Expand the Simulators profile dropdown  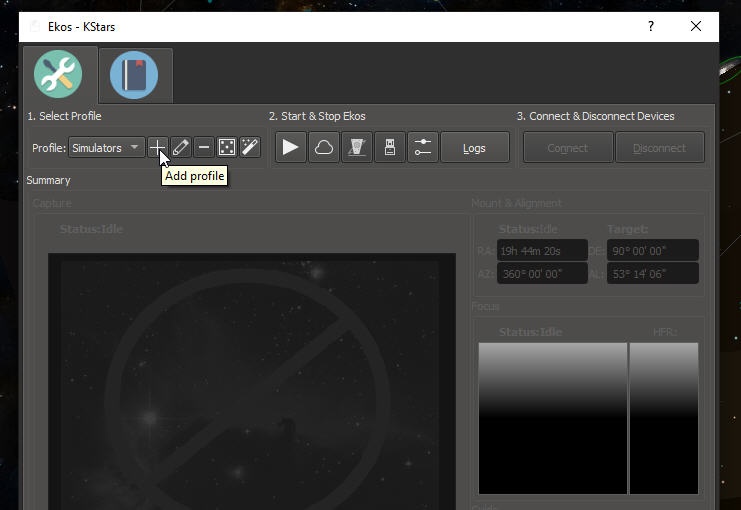[x=107, y=148]
